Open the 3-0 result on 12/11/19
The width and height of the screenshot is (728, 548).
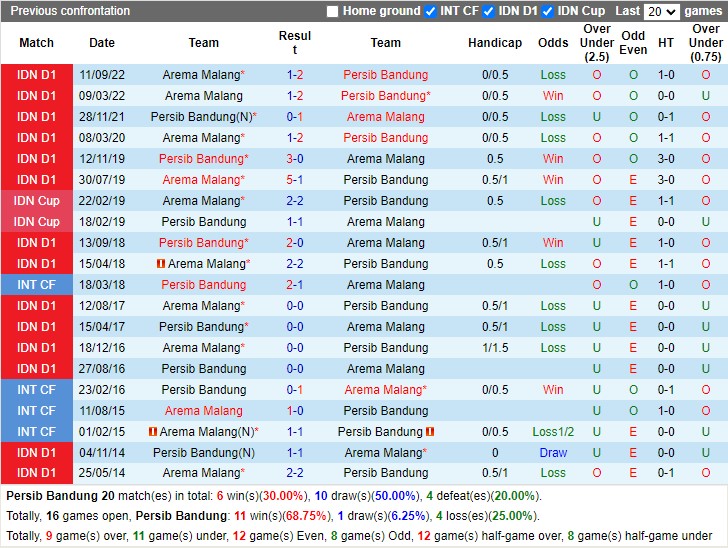[295, 159]
